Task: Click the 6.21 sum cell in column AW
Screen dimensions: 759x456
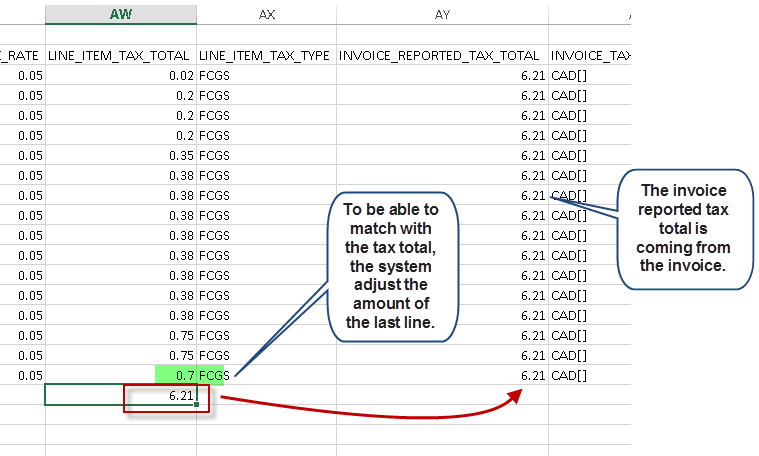Action: (x=121, y=395)
